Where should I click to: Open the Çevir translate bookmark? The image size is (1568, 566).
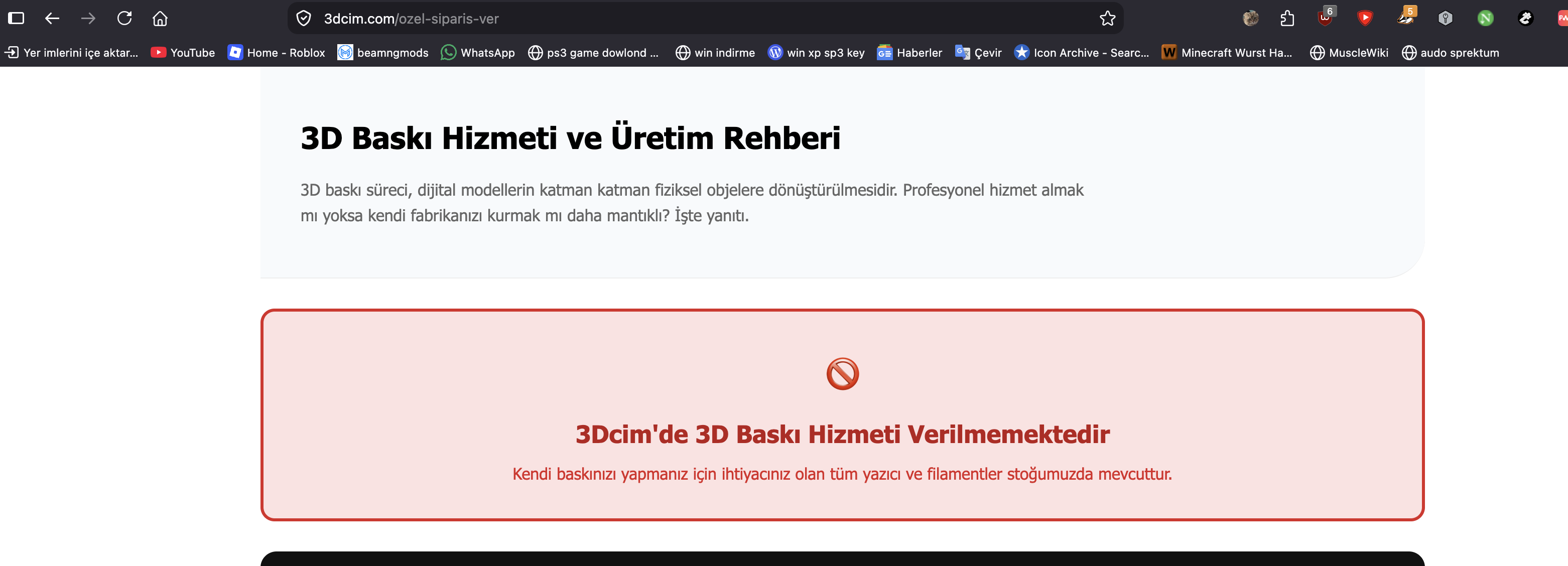tap(978, 53)
